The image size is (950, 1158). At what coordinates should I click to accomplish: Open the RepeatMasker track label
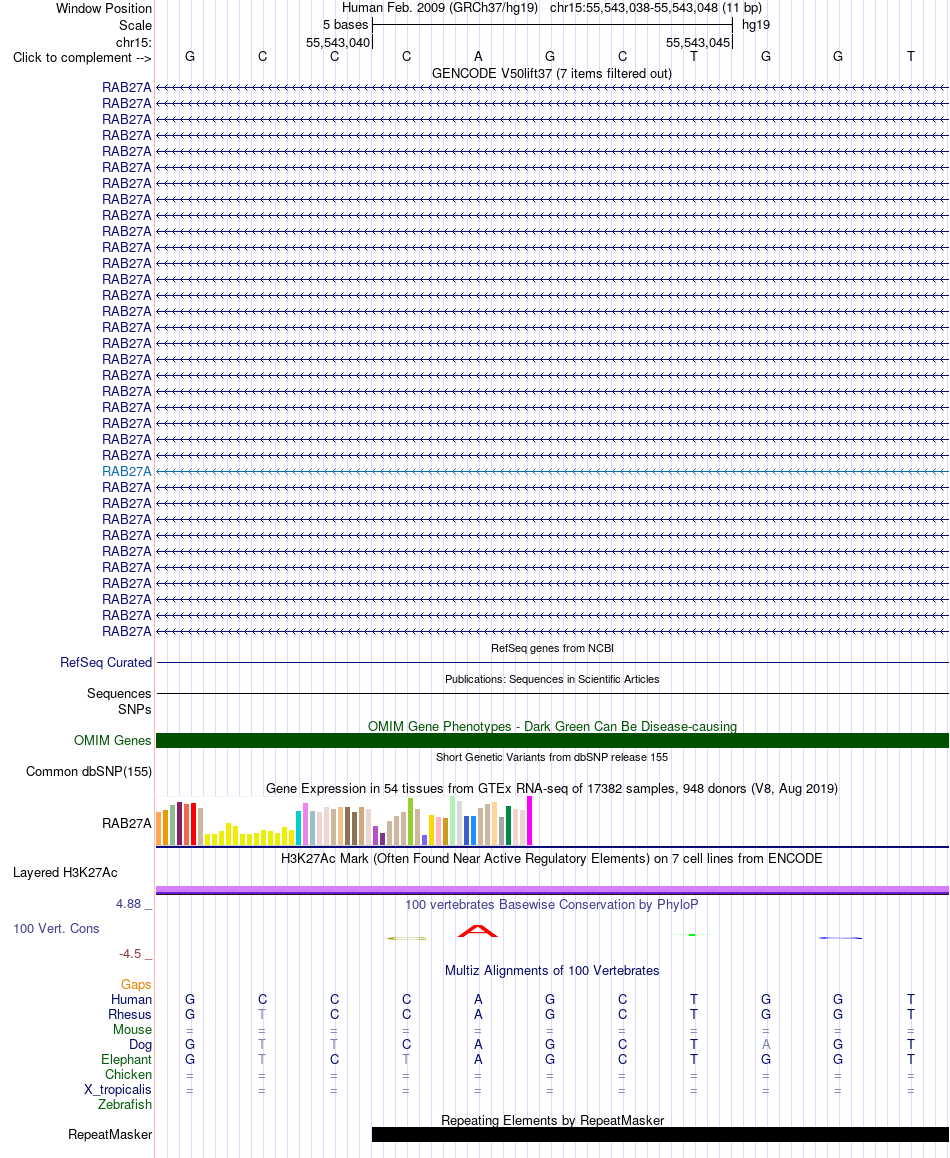[x=110, y=1134]
